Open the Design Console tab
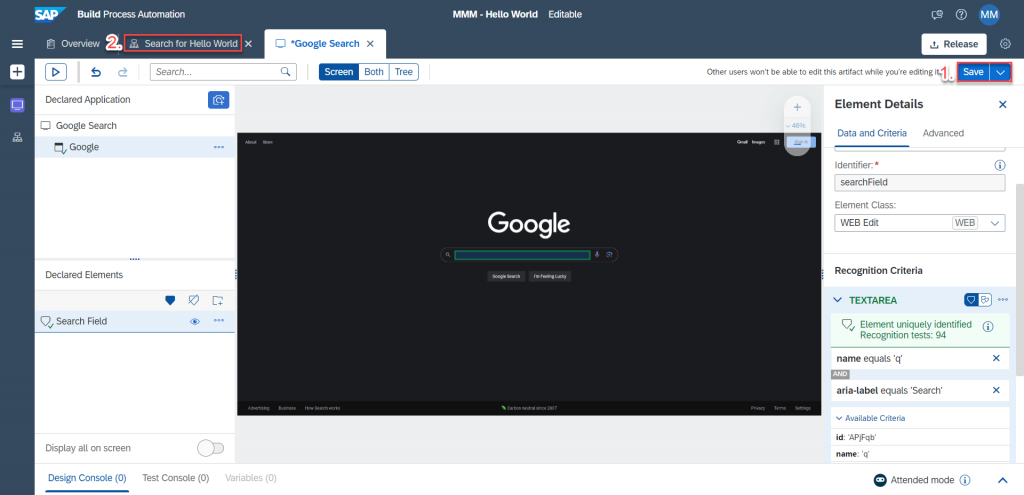1024x495 pixels. pos(87,479)
